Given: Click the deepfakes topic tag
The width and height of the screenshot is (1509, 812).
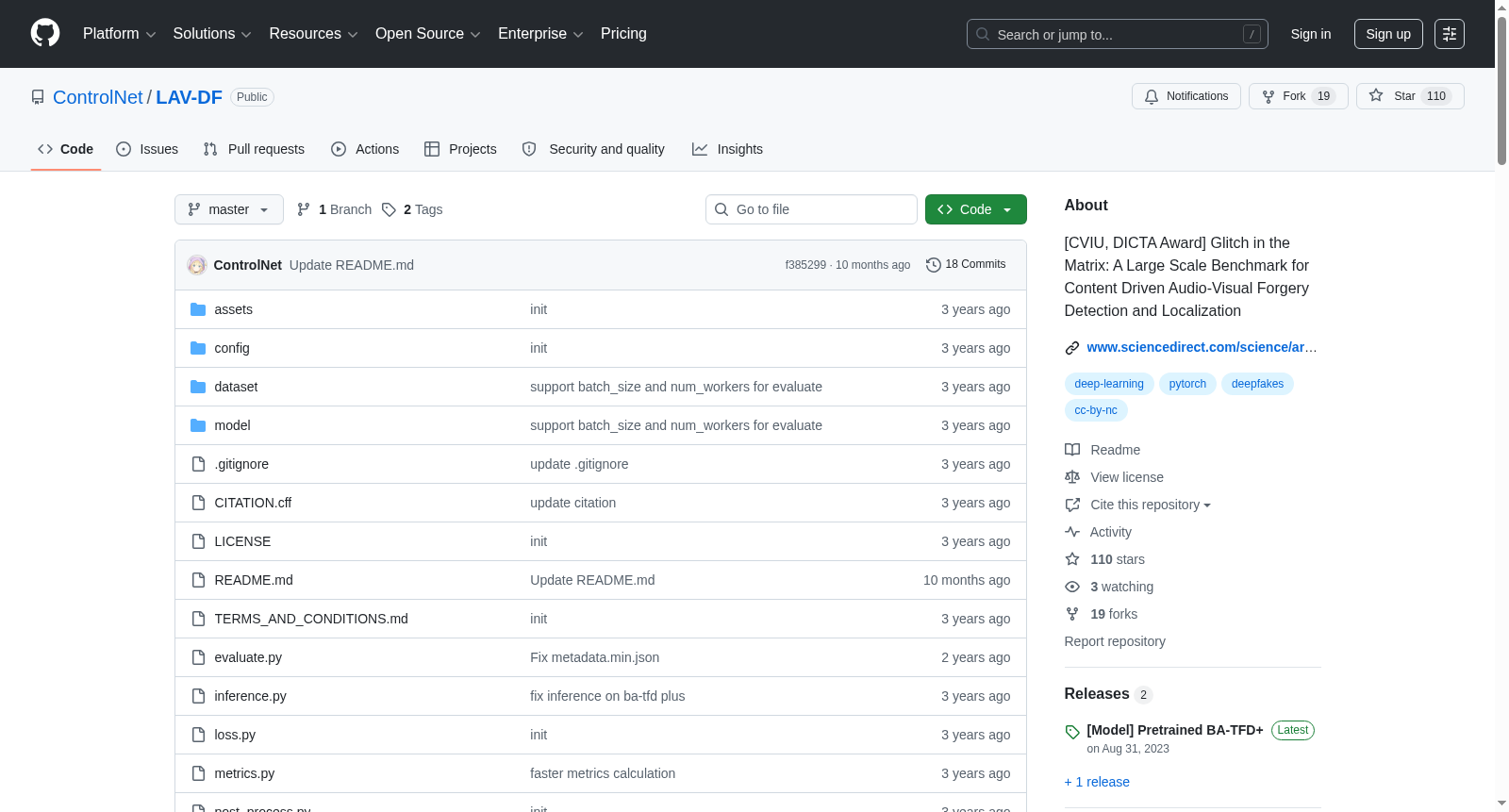Looking at the screenshot, I should point(1257,384).
